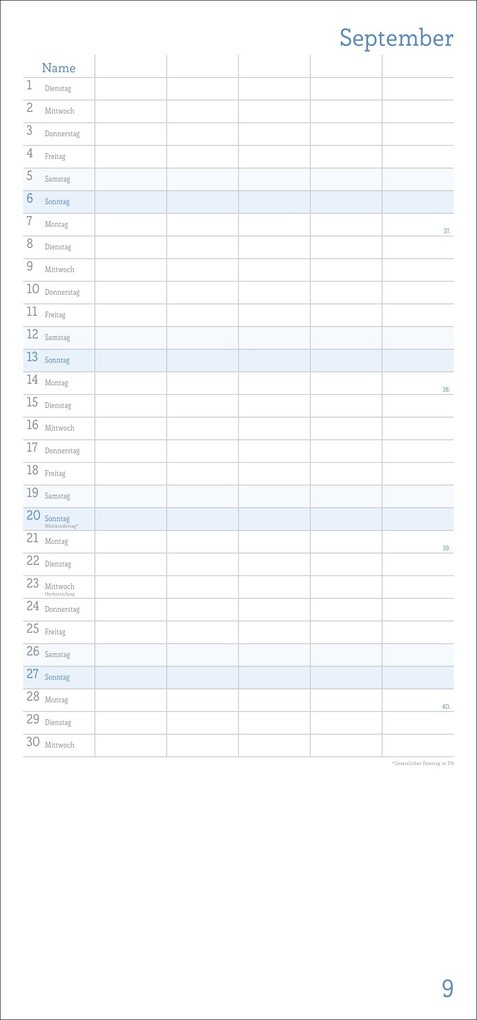Select the Name column header
477x1020 pixels.
[59, 68]
